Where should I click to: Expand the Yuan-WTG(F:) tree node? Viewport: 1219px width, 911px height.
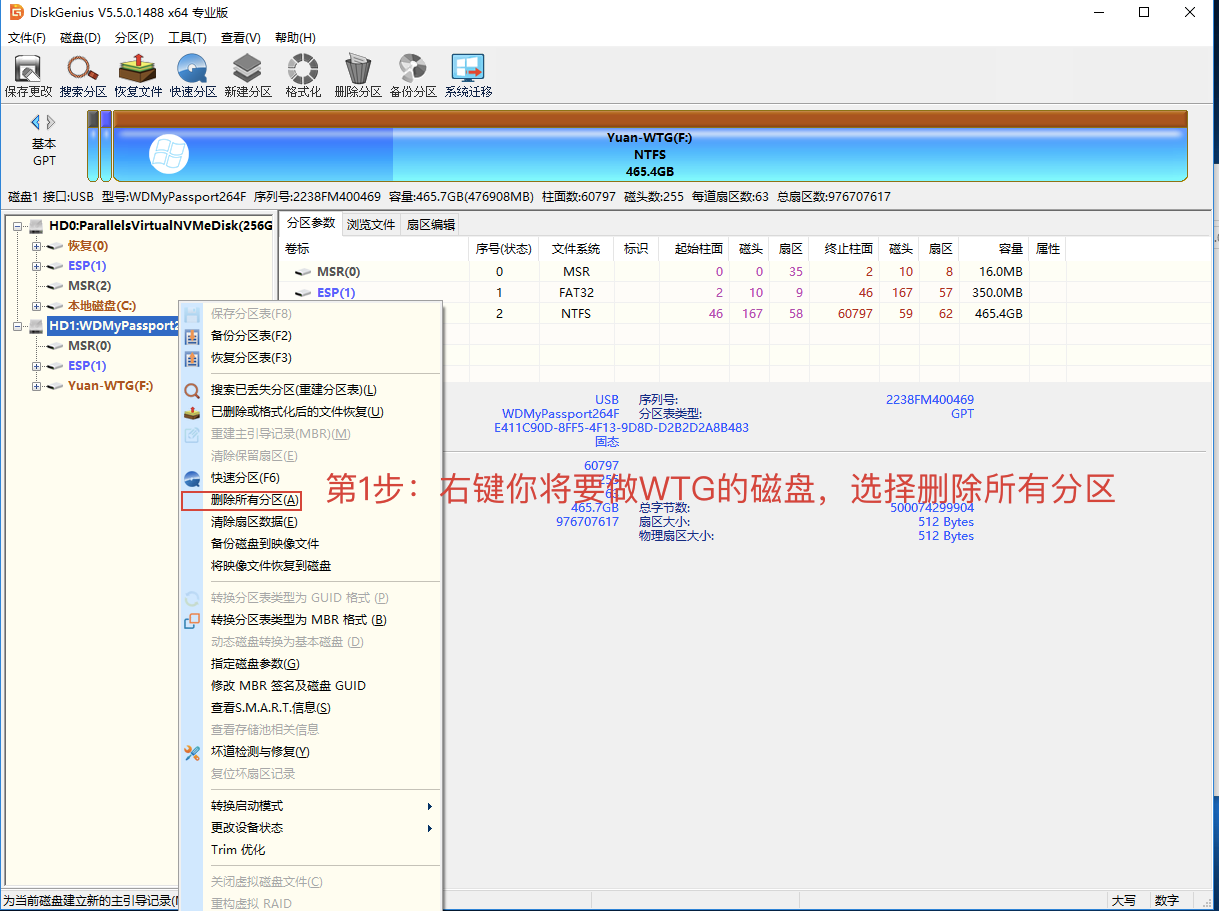click(x=37, y=386)
